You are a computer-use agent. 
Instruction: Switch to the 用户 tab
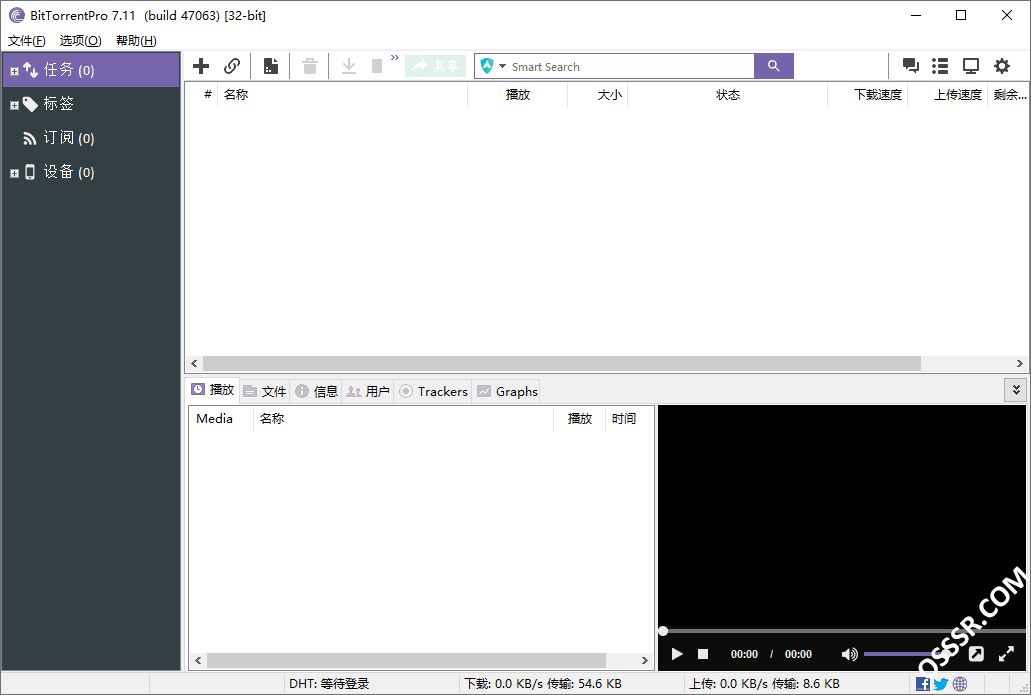(368, 392)
